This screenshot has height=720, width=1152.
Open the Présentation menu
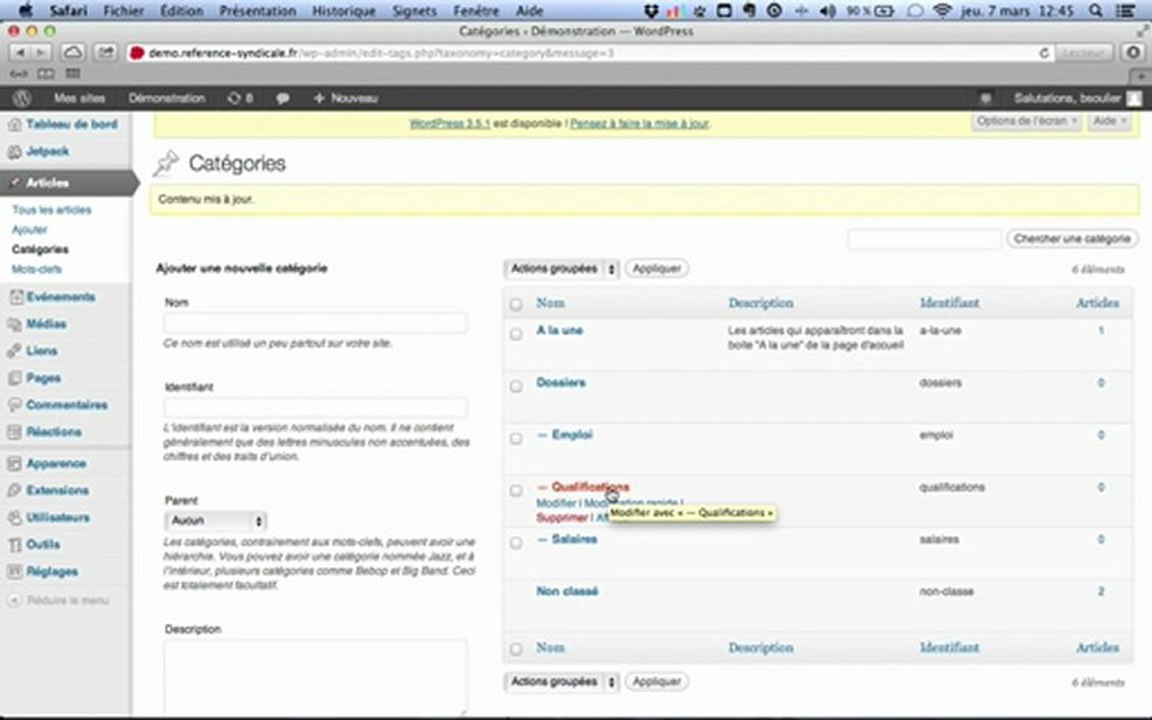click(257, 11)
